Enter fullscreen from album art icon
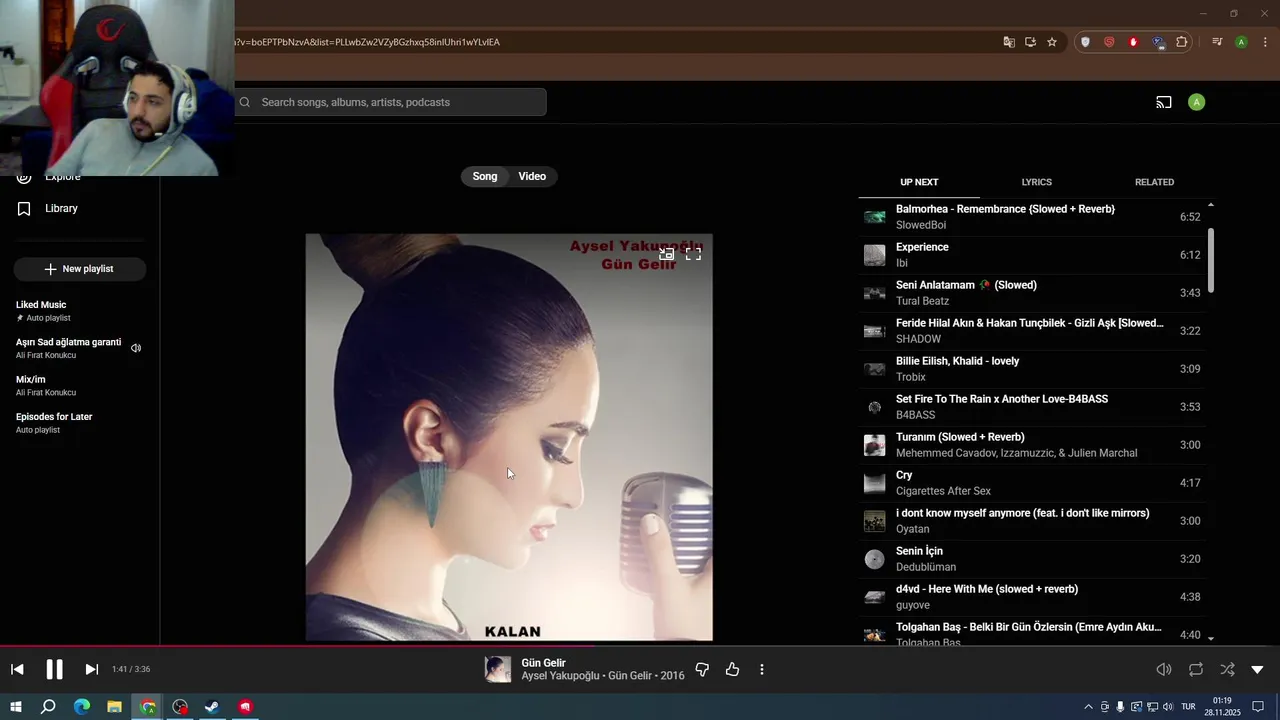 point(693,254)
